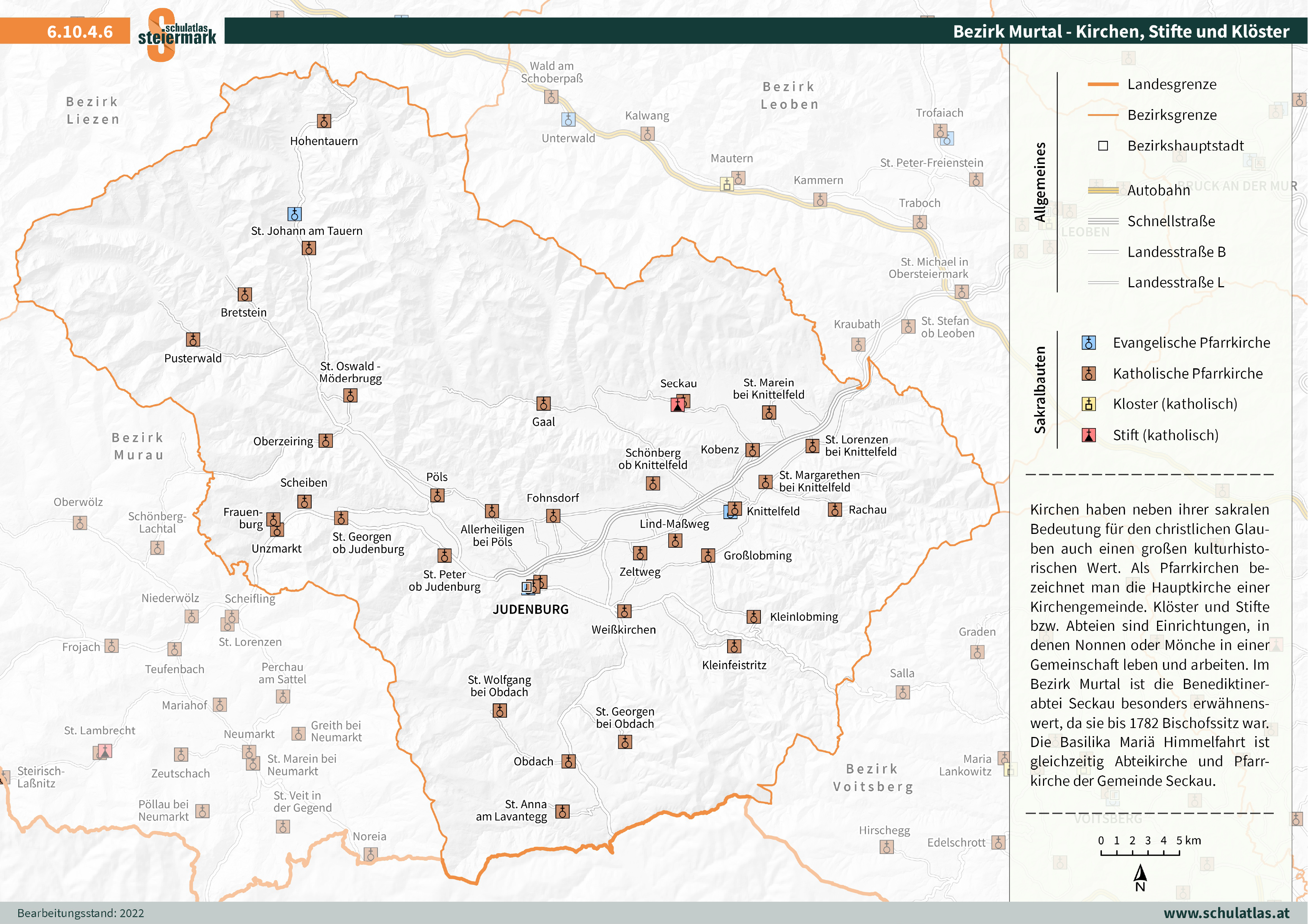Click the Kleinlobming church icon
Image resolution: width=1308 pixels, height=924 pixels.
click(x=754, y=617)
